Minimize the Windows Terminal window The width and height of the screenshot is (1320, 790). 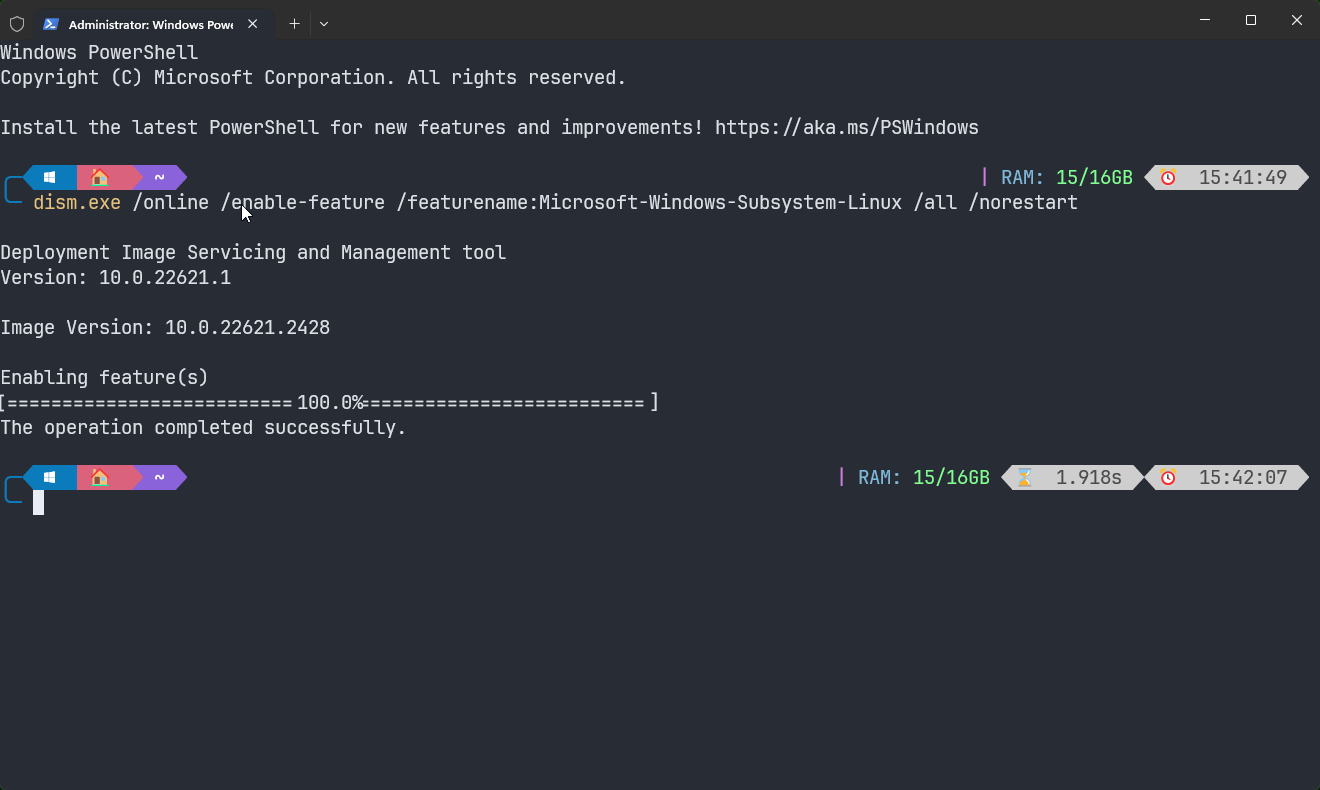click(1204, 21)
